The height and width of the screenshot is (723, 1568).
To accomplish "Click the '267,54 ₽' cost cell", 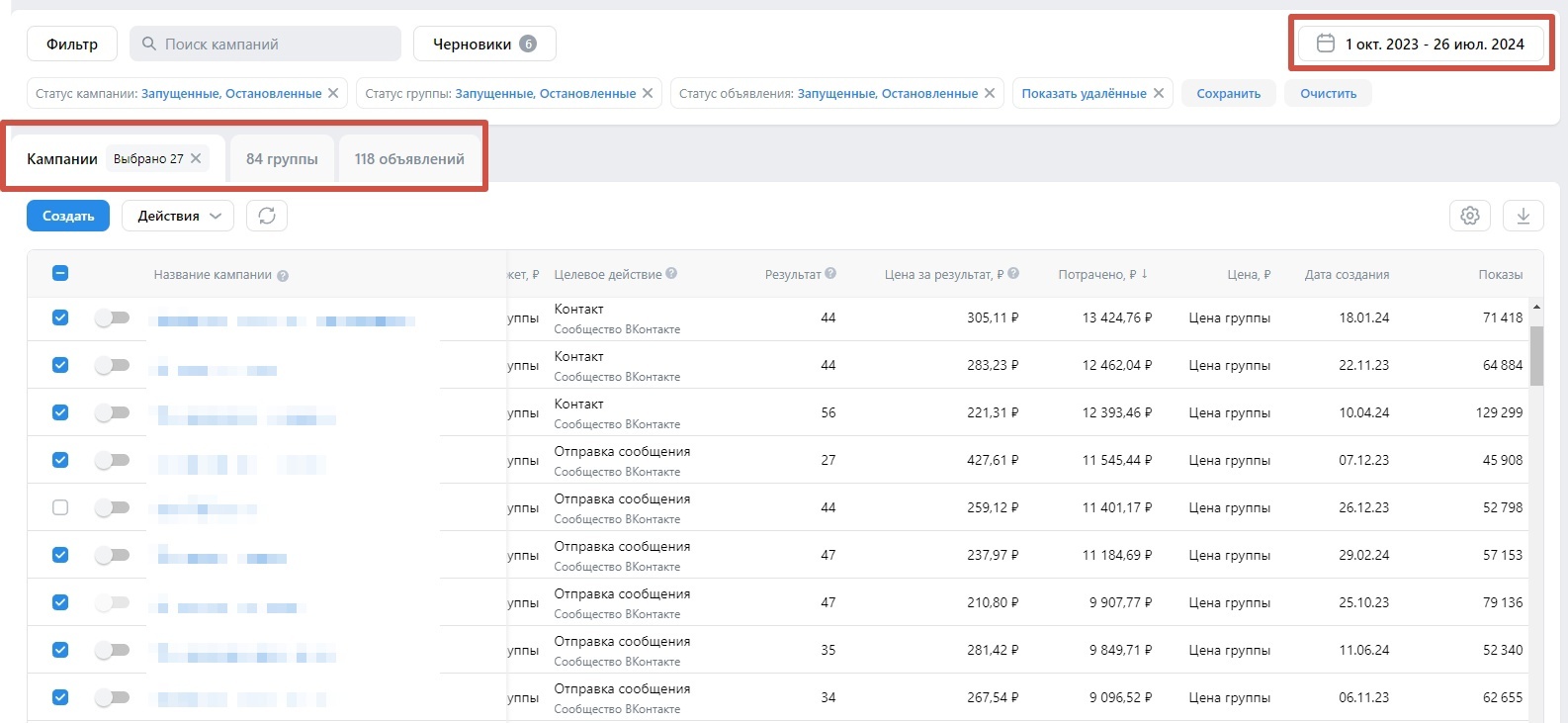I will point(993,697).
